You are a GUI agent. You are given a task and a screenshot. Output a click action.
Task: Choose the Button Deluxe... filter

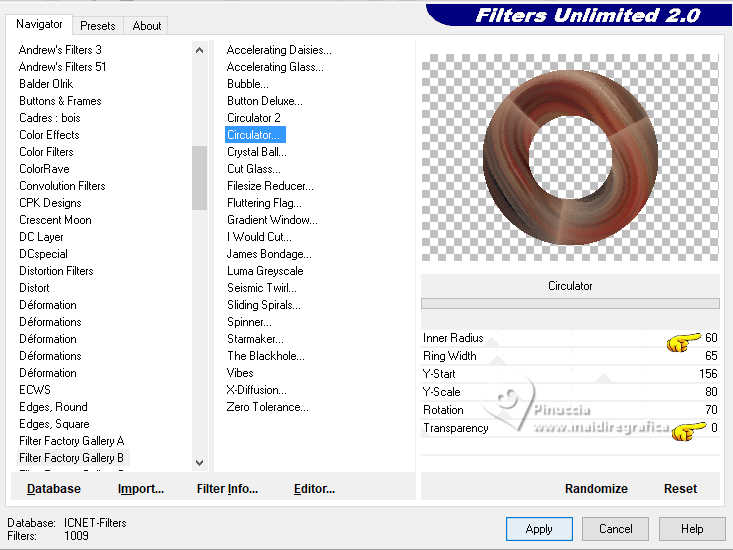(x=265, y=101)
